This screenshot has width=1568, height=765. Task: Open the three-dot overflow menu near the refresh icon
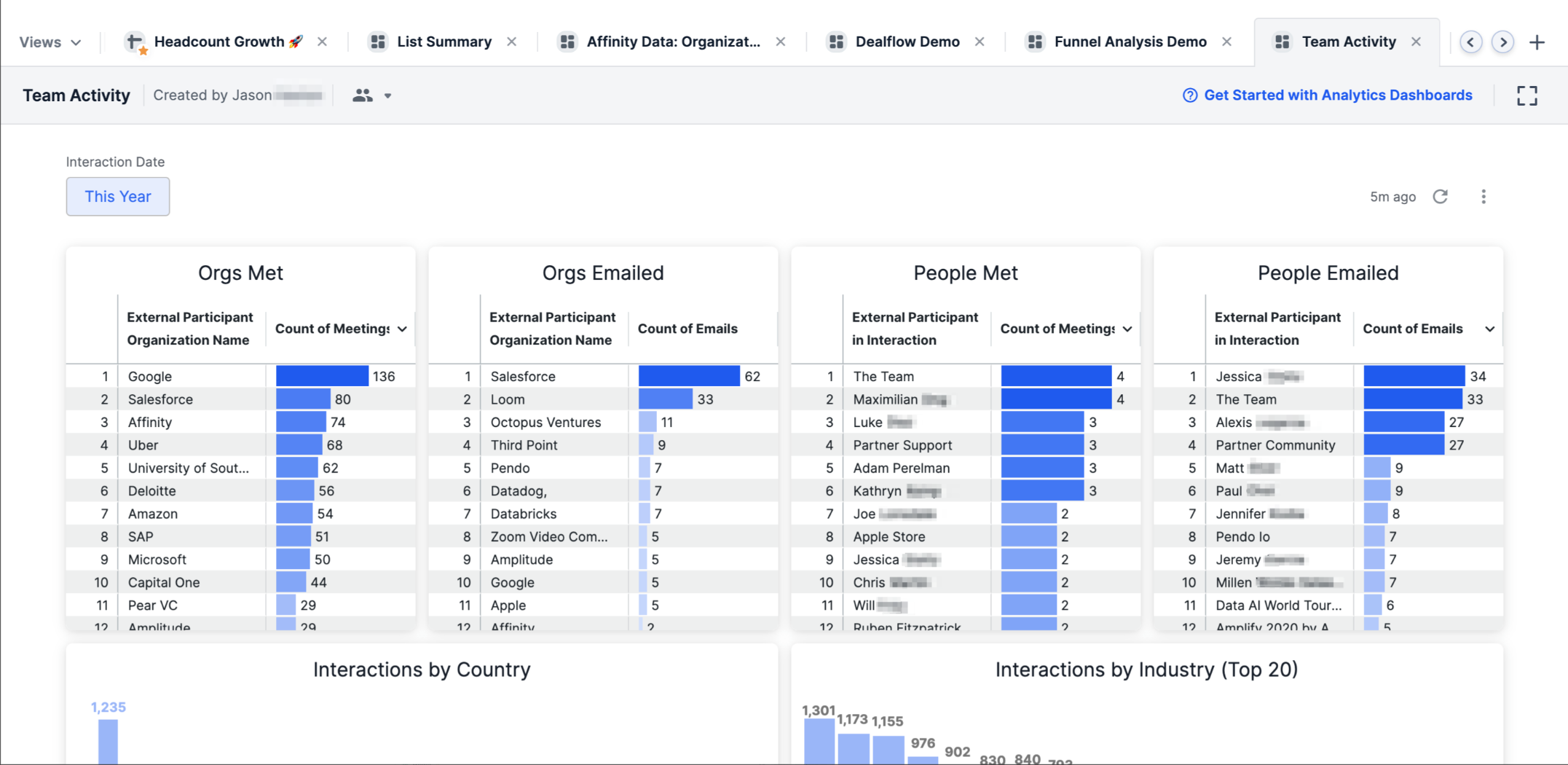pos(1484,196)
